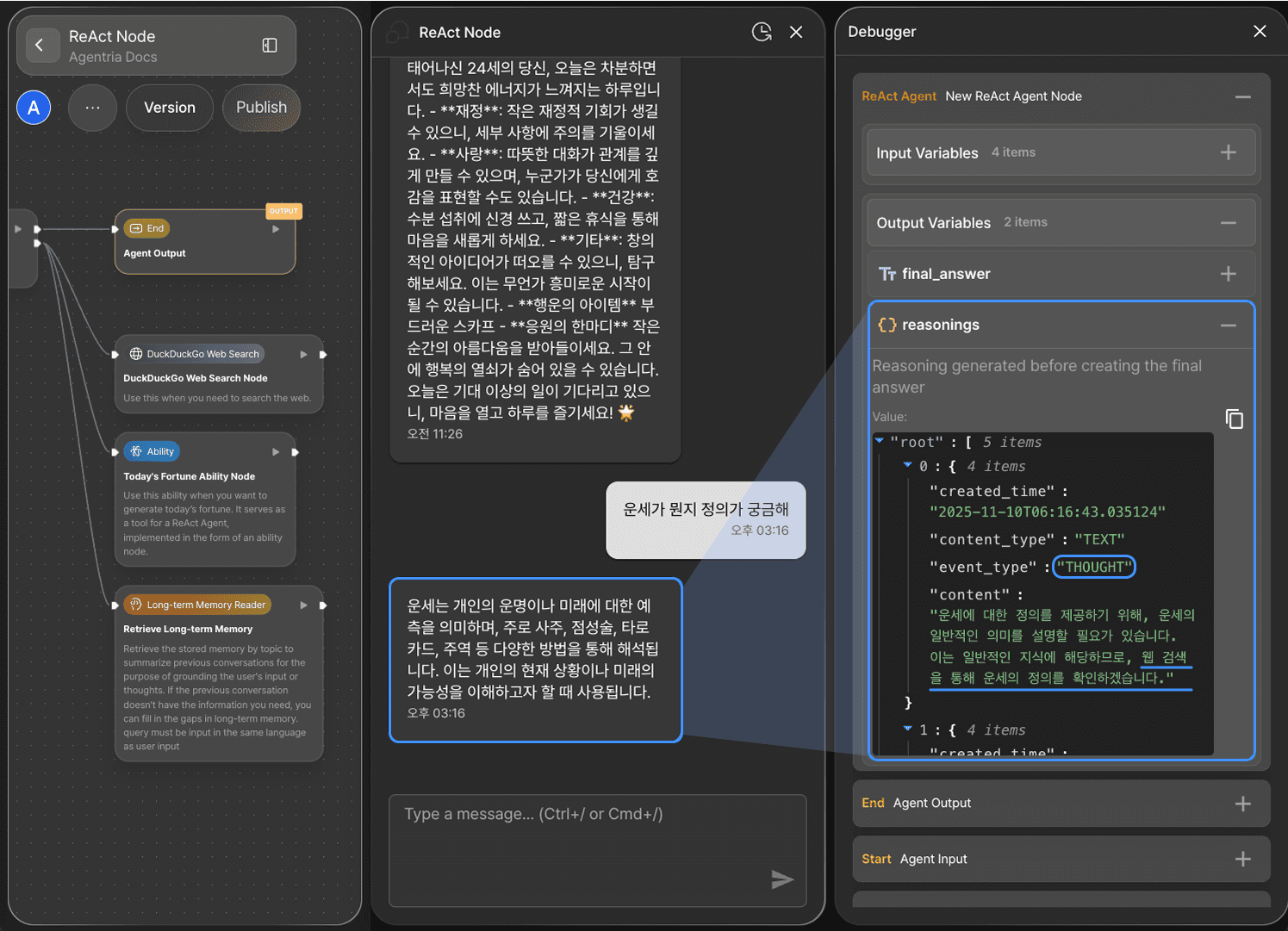Screen dimensions: 1288x931
Task: Select the Long-term Memory Reader badge
Action: pyautogui.click(x=197, y=605)
